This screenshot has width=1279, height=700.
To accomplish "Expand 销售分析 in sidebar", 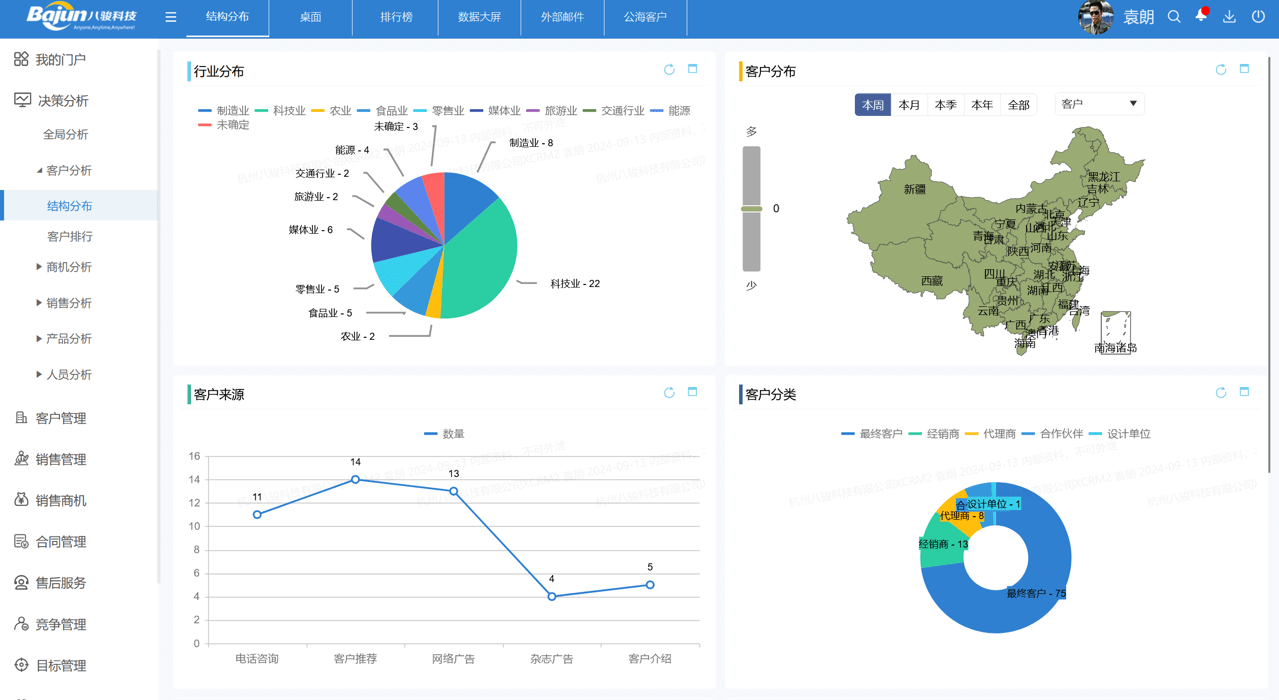I will point(68,303).
